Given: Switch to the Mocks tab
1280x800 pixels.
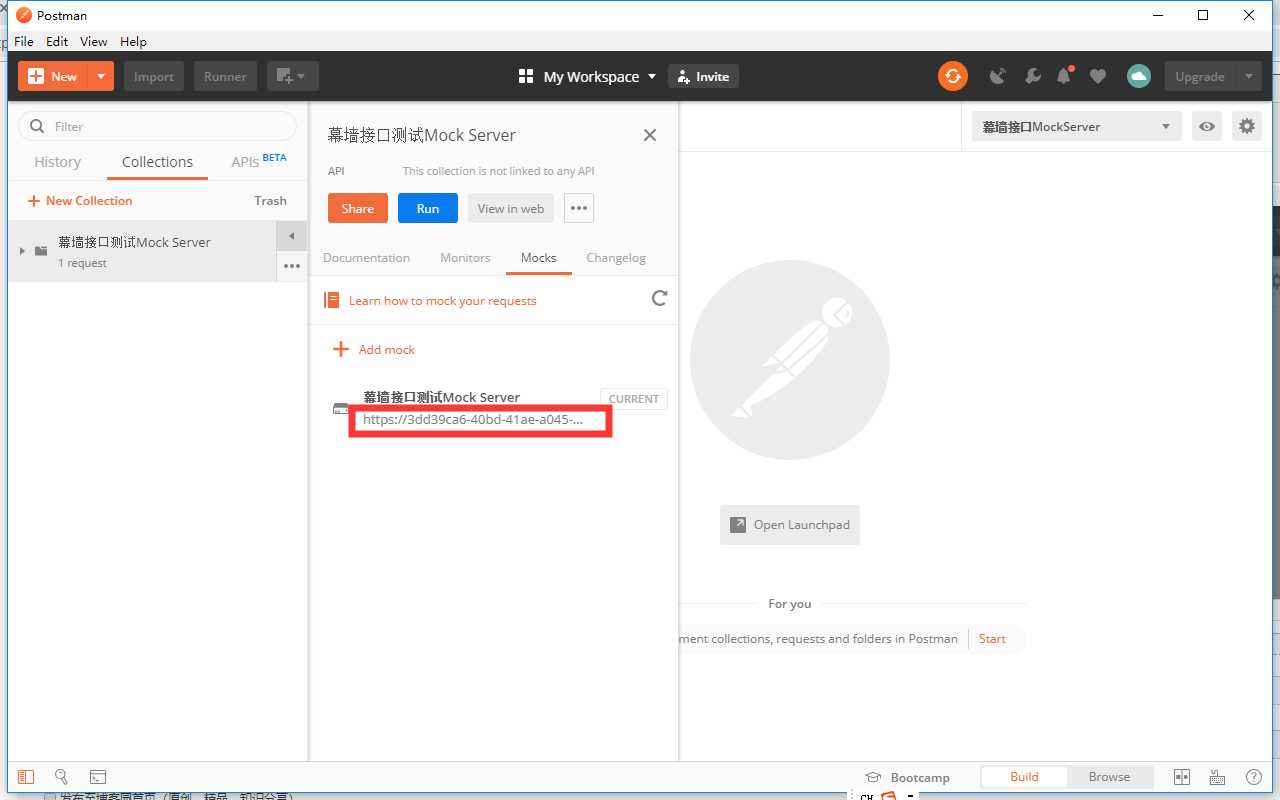Looking at the screenshot, I should (538, 258).
